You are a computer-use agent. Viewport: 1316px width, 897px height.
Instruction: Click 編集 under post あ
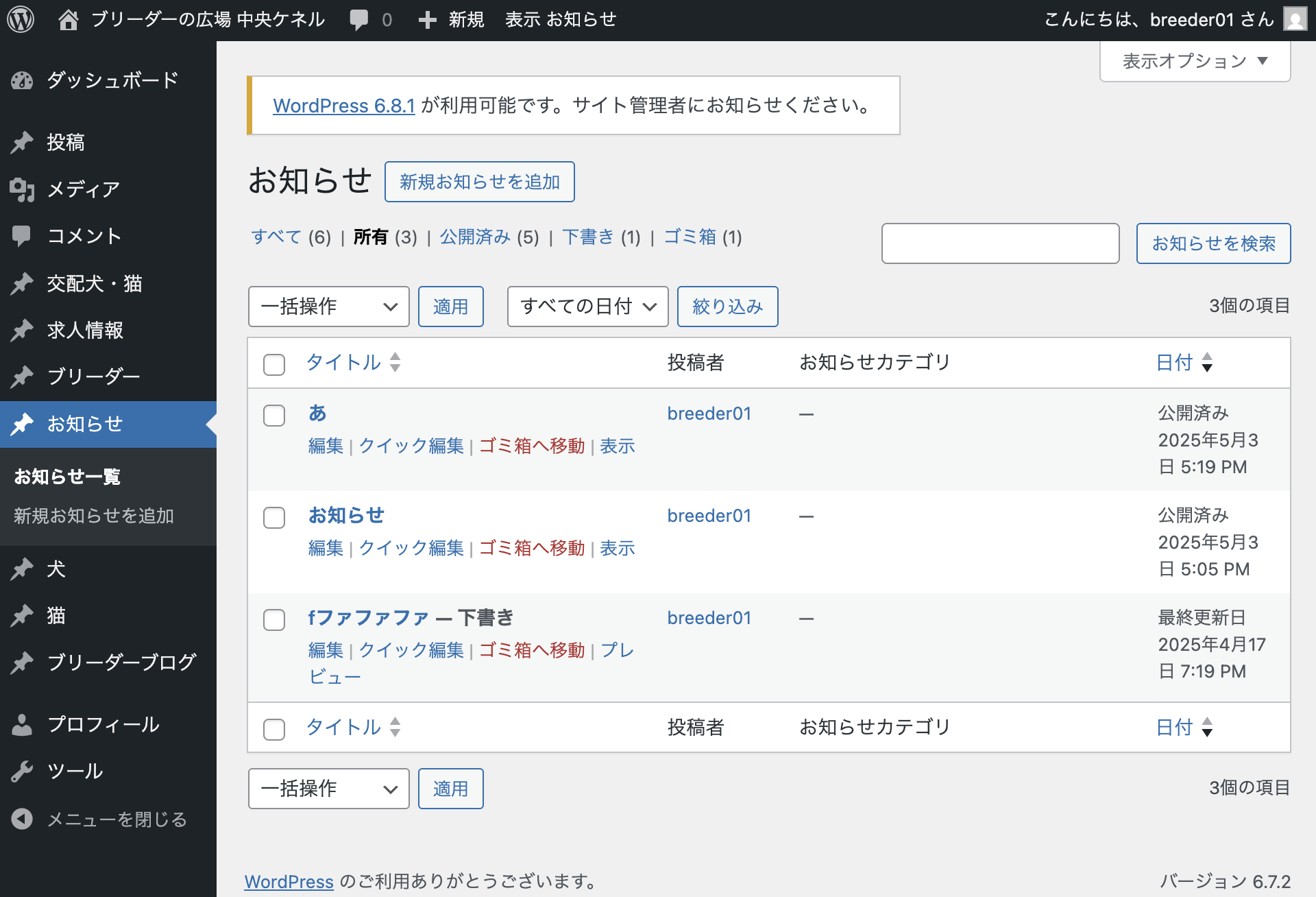326,446
